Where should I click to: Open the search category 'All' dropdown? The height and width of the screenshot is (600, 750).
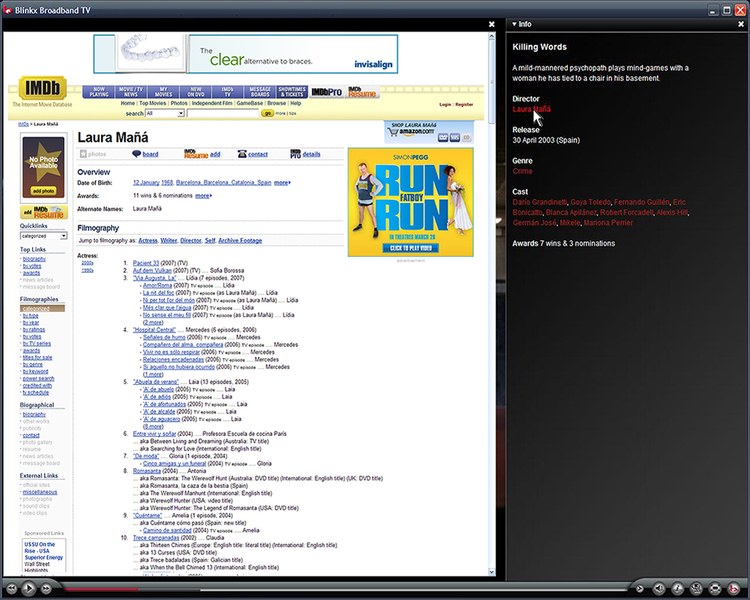coord(165,113)
